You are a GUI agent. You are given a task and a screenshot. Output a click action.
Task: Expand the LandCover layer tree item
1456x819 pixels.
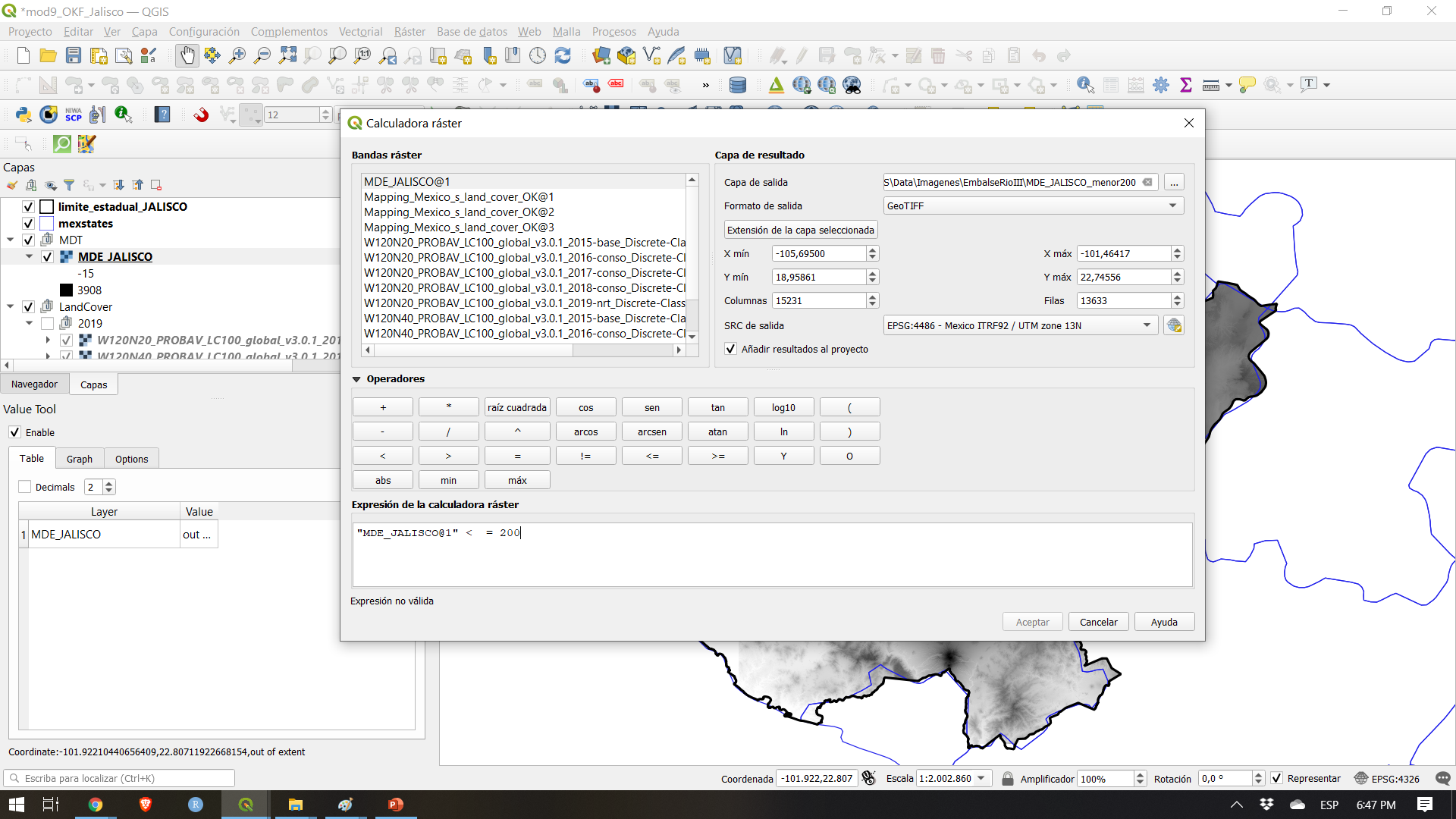8,306
